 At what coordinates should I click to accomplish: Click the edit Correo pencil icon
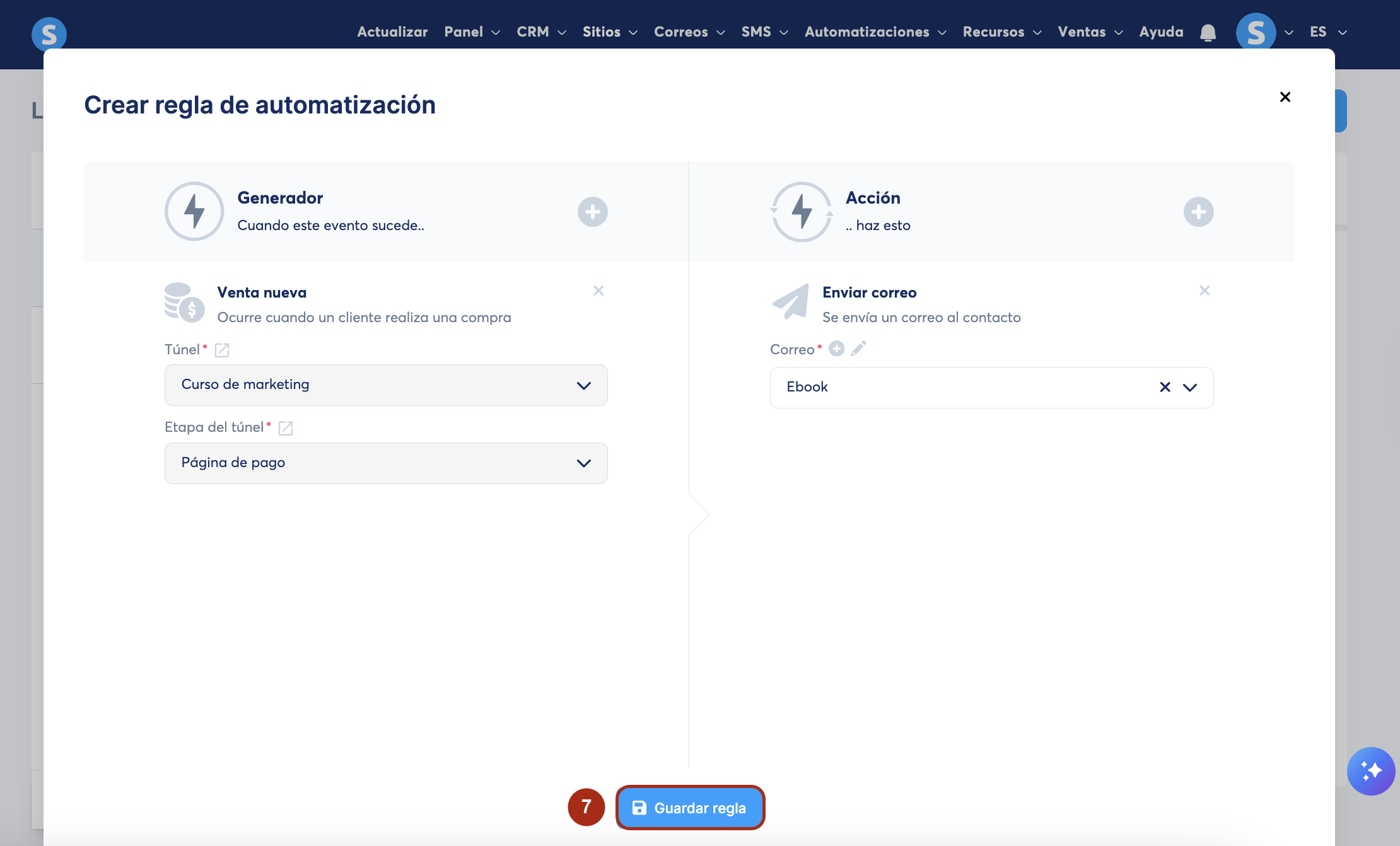click(858, 349)
